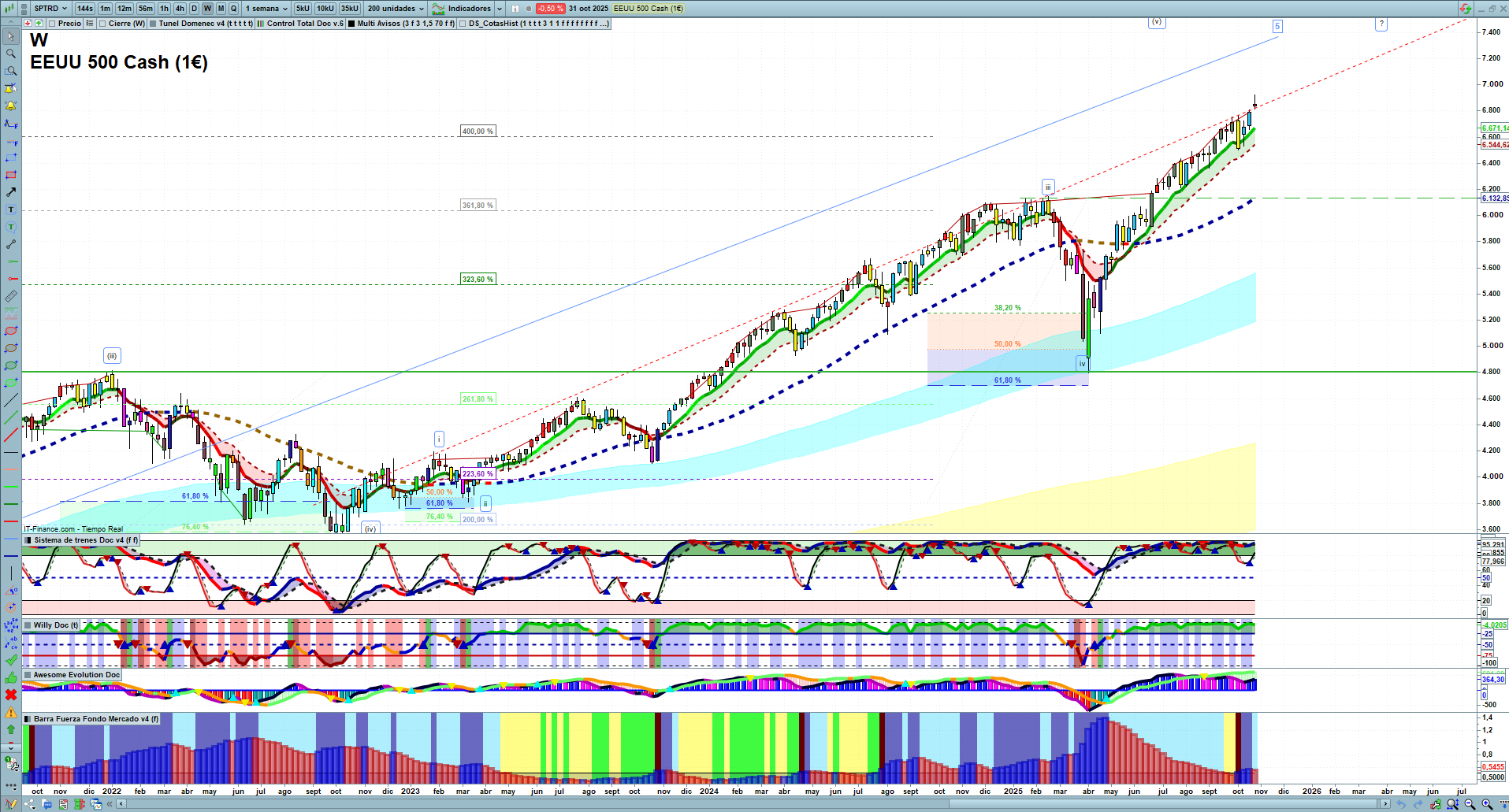Click the Control Total Doc v.6 label

click(x=305, y=24)
